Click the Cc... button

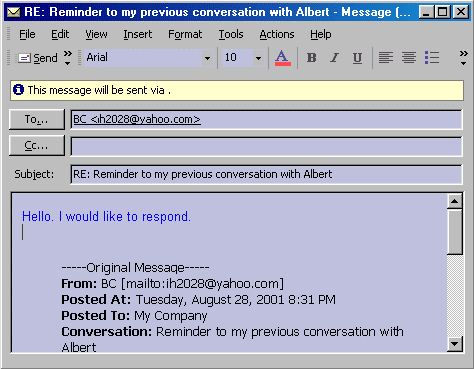(37, 145)
